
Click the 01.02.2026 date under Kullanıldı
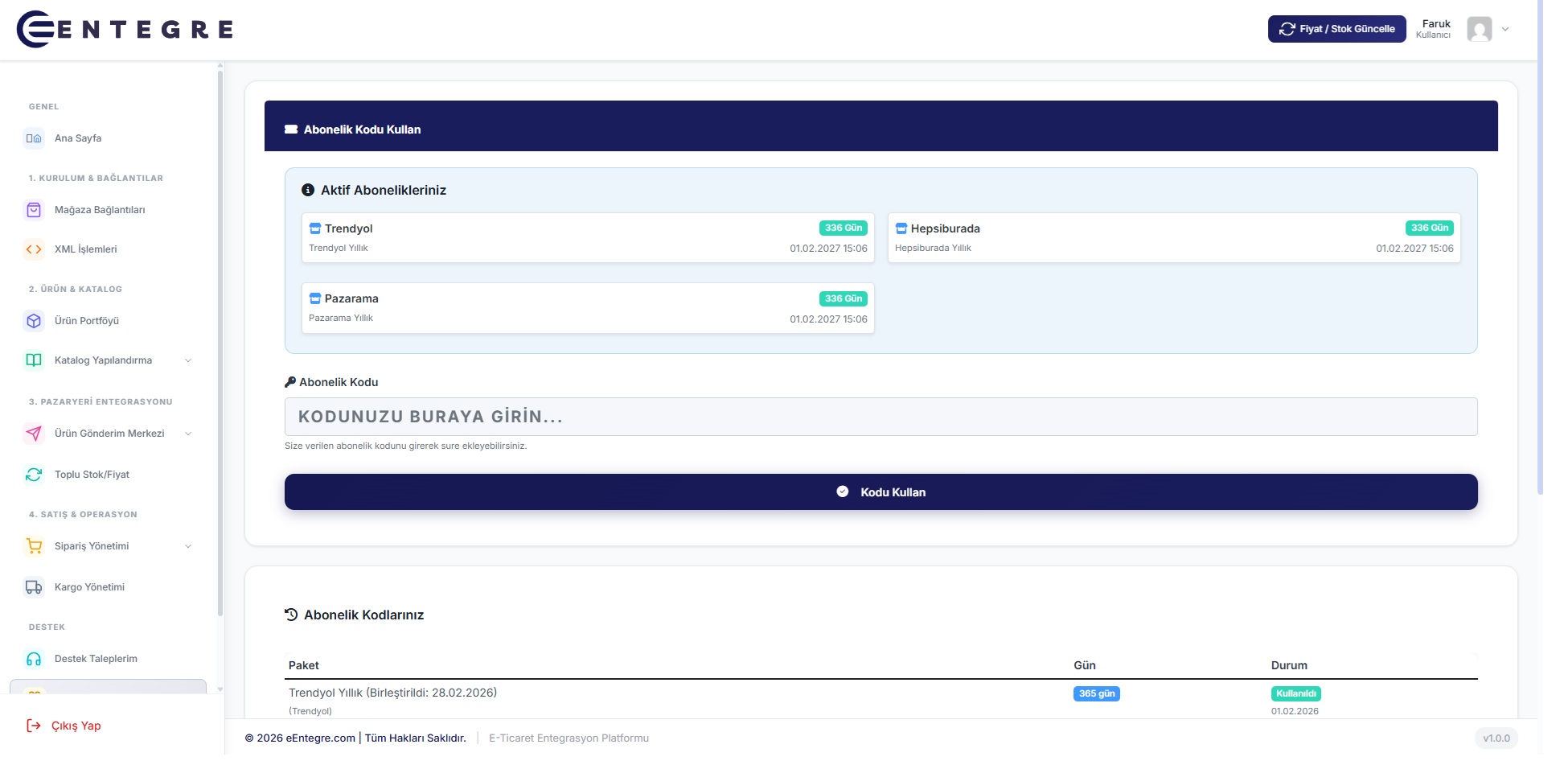click(x=1295, y=711)
